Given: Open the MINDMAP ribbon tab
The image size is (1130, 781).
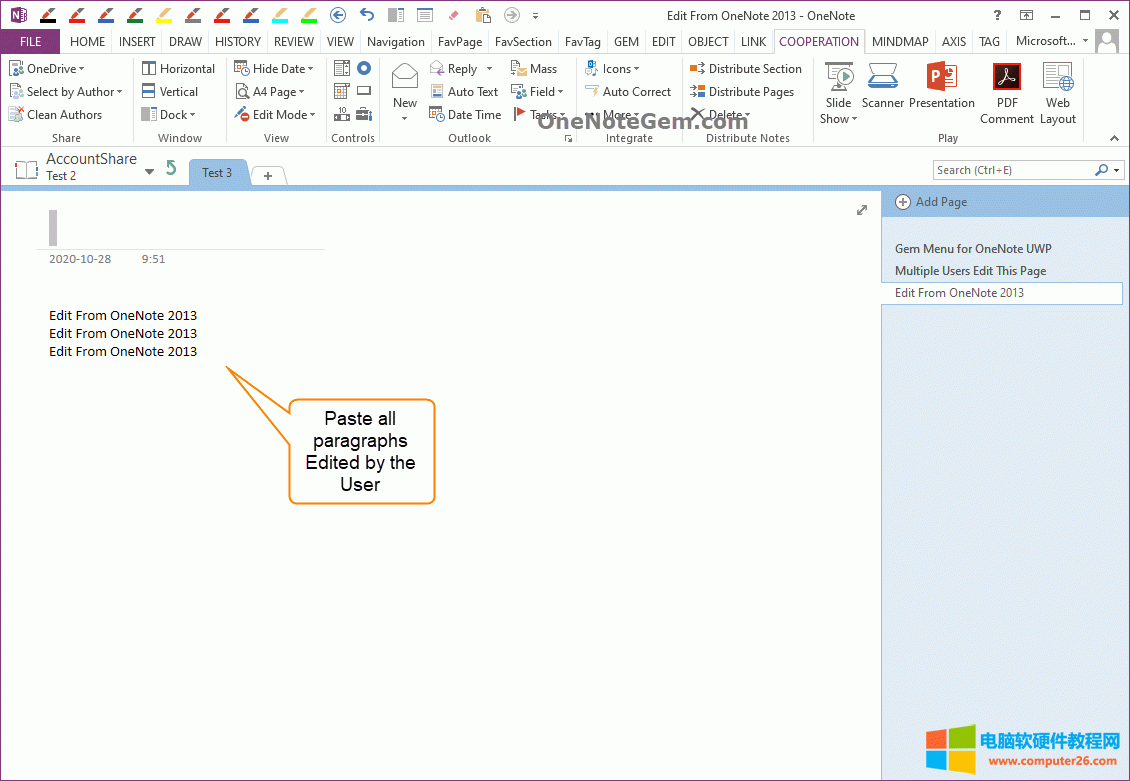Looking at the screenshot, I should tap(899, 42).
